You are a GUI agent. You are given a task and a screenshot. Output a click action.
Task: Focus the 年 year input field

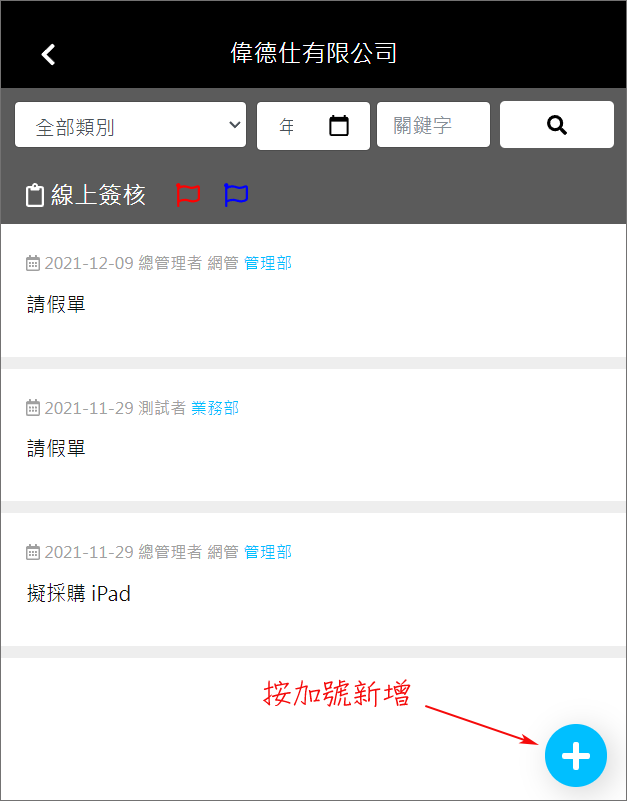[x=313, y=126]
